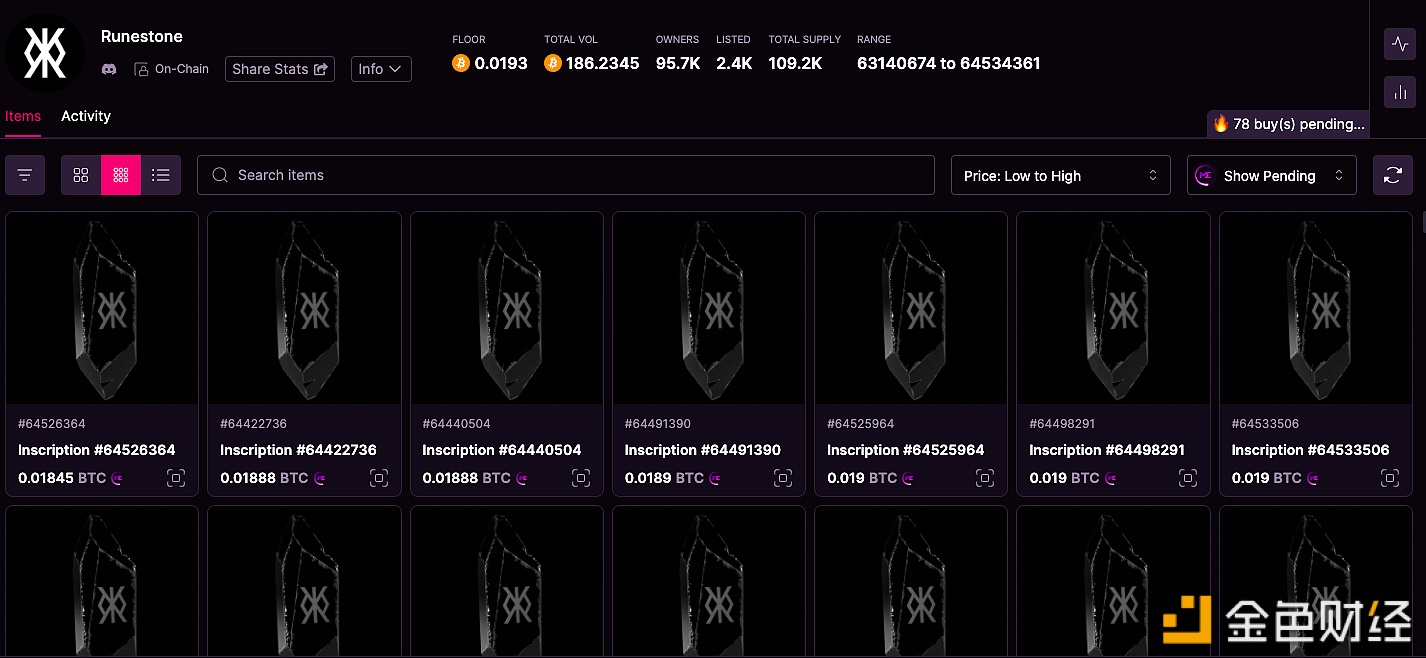Click the listed count 2.4K
This screenshot has height=658, width=1426.
[734, 63]
